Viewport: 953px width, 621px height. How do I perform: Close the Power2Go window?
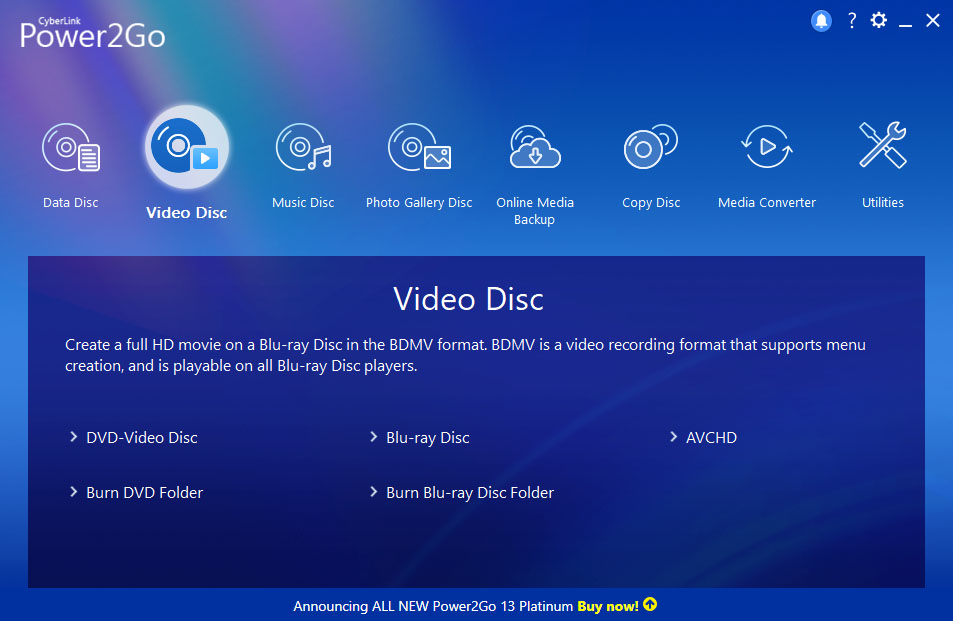[x=933, y=21]
